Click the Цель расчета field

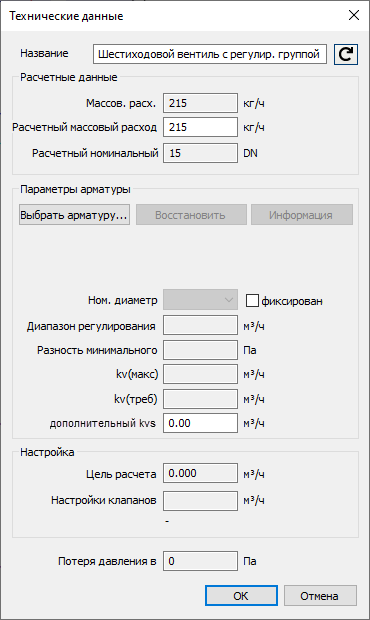point(200,473)
